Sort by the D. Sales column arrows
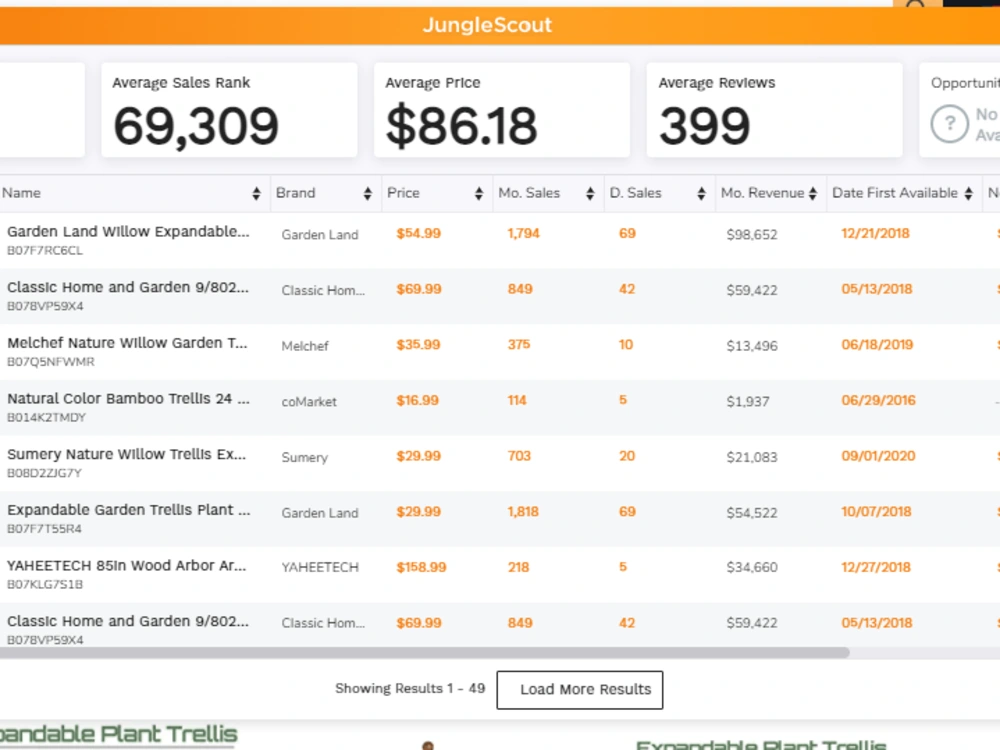Screen dimensions: 1000x750 (702, 194)
